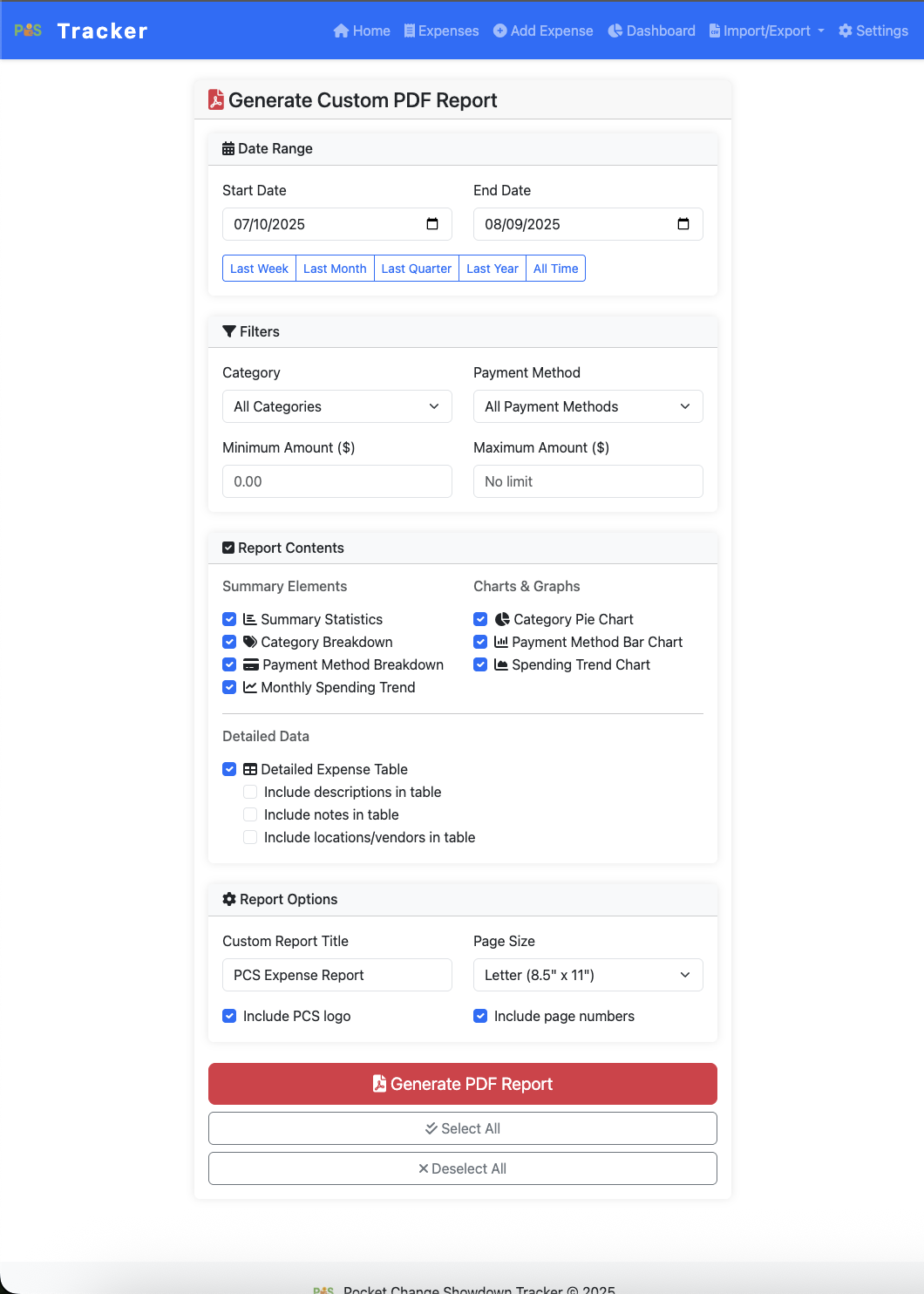Focus the Maximum Amount input field
Image resolution: width=924 pixels, height=1294 pixels.
(x=588, y=481)
